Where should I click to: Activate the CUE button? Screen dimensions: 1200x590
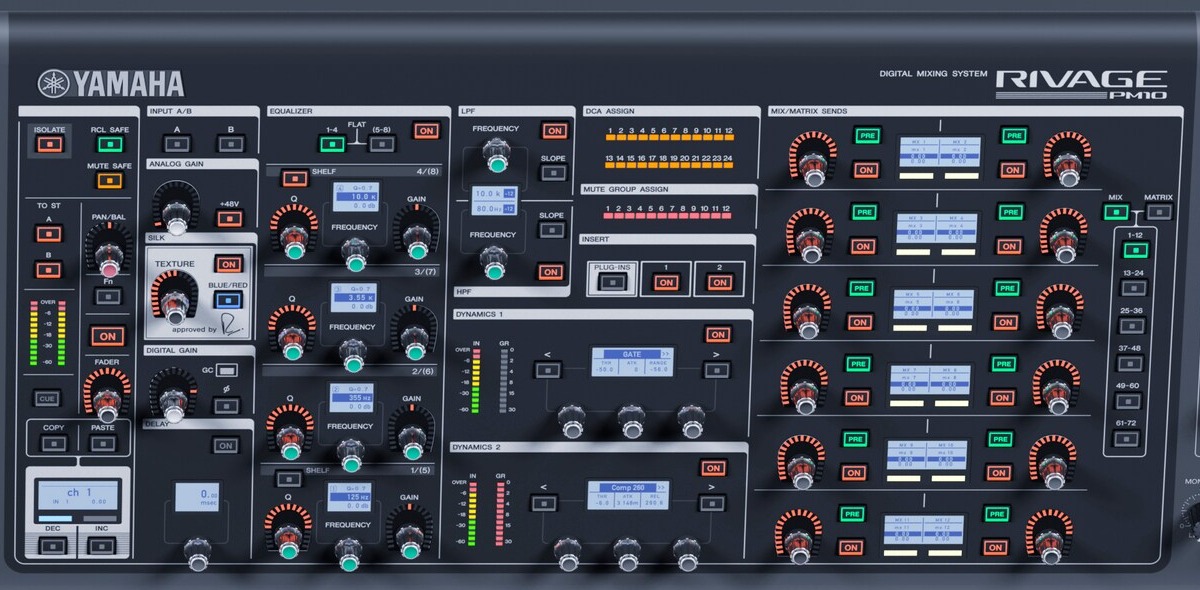tap(46, 397)
